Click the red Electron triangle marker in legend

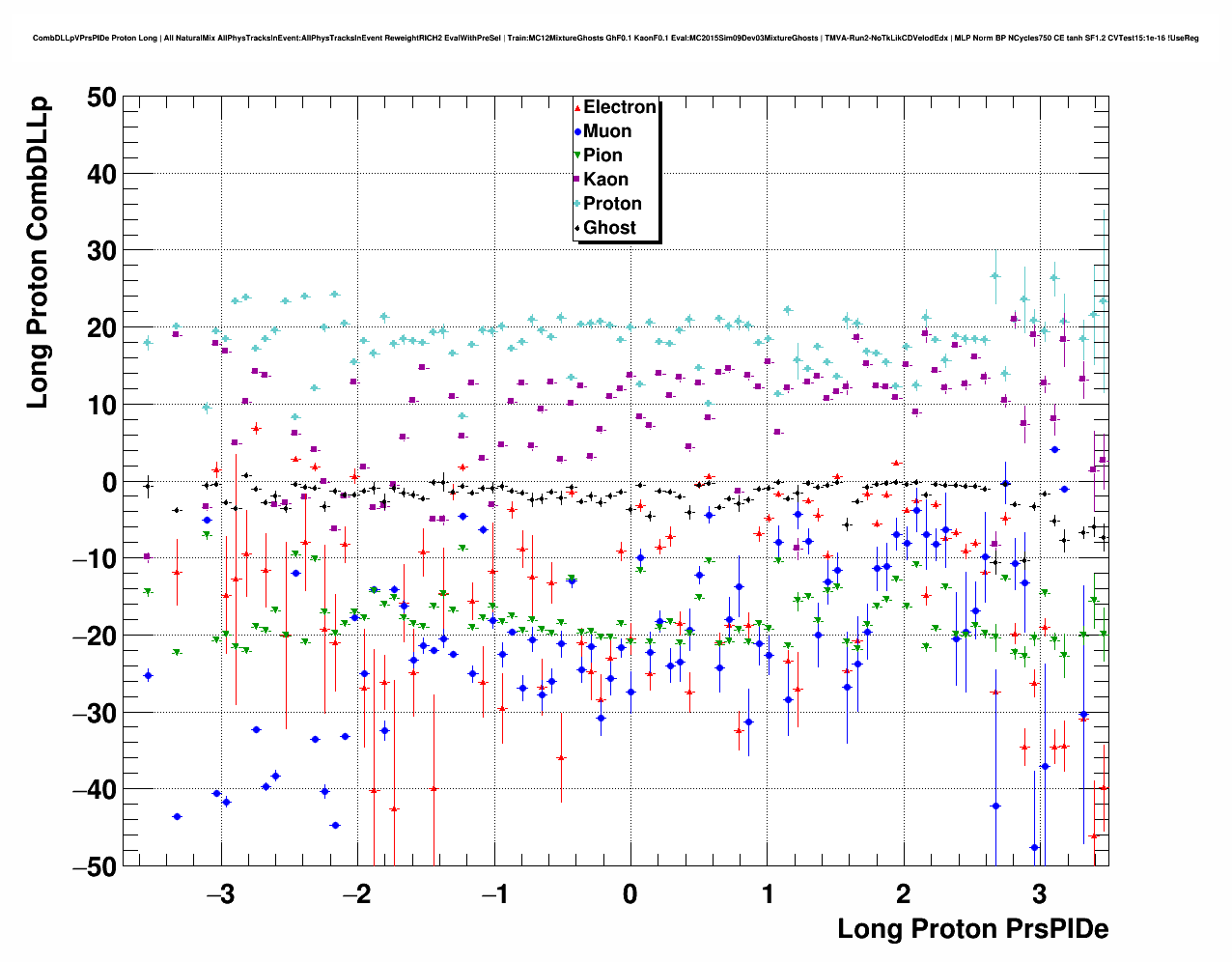pos(577,108)
